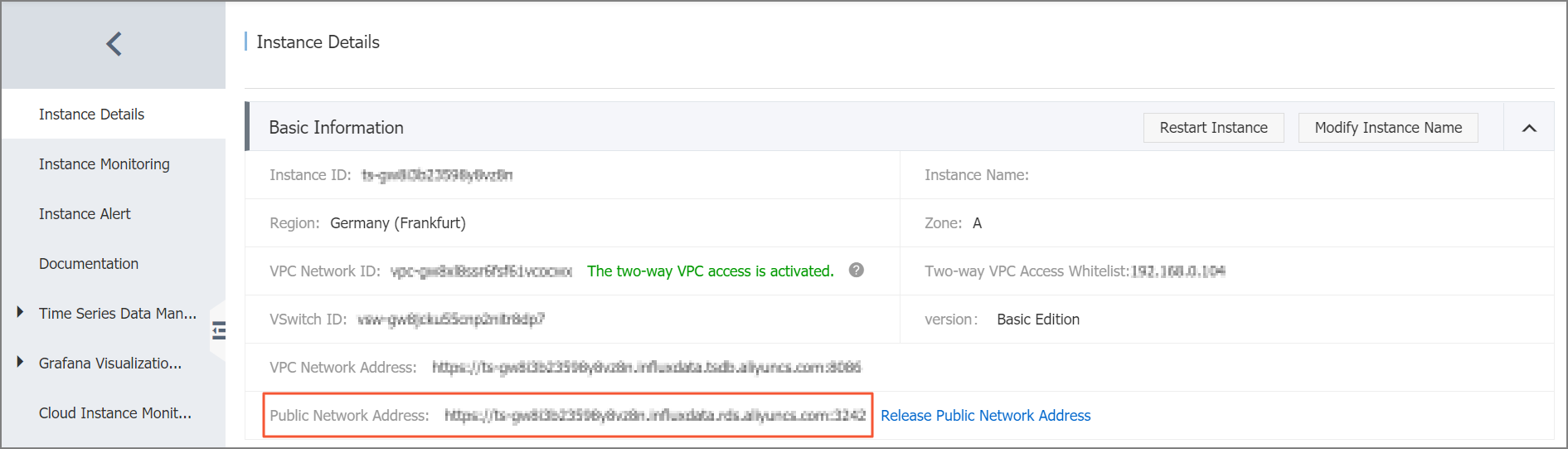The width and height of the screenshot is (1568, 449).
Task: Click the VPC access help question icon
Action: [x=857, y=270]
